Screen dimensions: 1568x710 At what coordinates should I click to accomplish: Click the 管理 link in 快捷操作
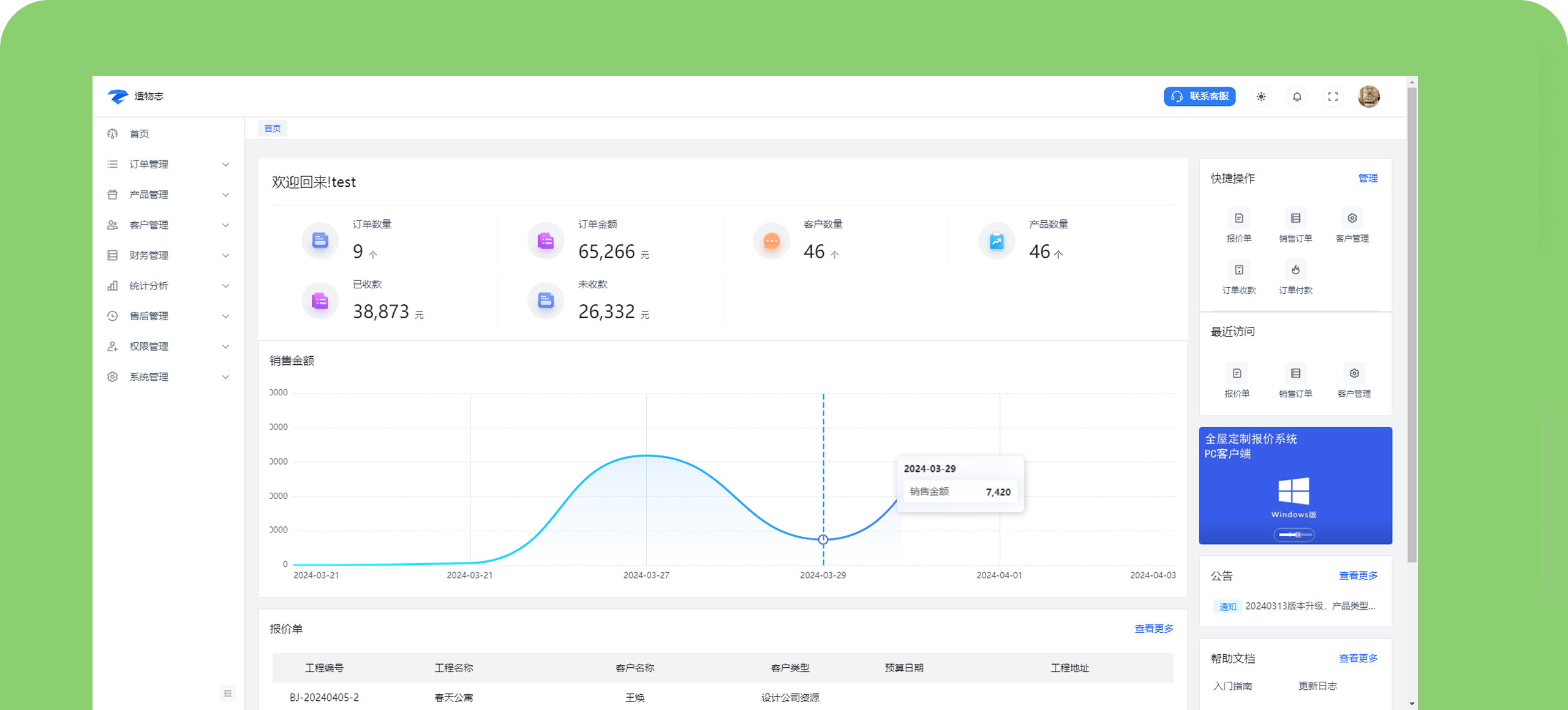pyautogui.click(x=1368, y=178)
